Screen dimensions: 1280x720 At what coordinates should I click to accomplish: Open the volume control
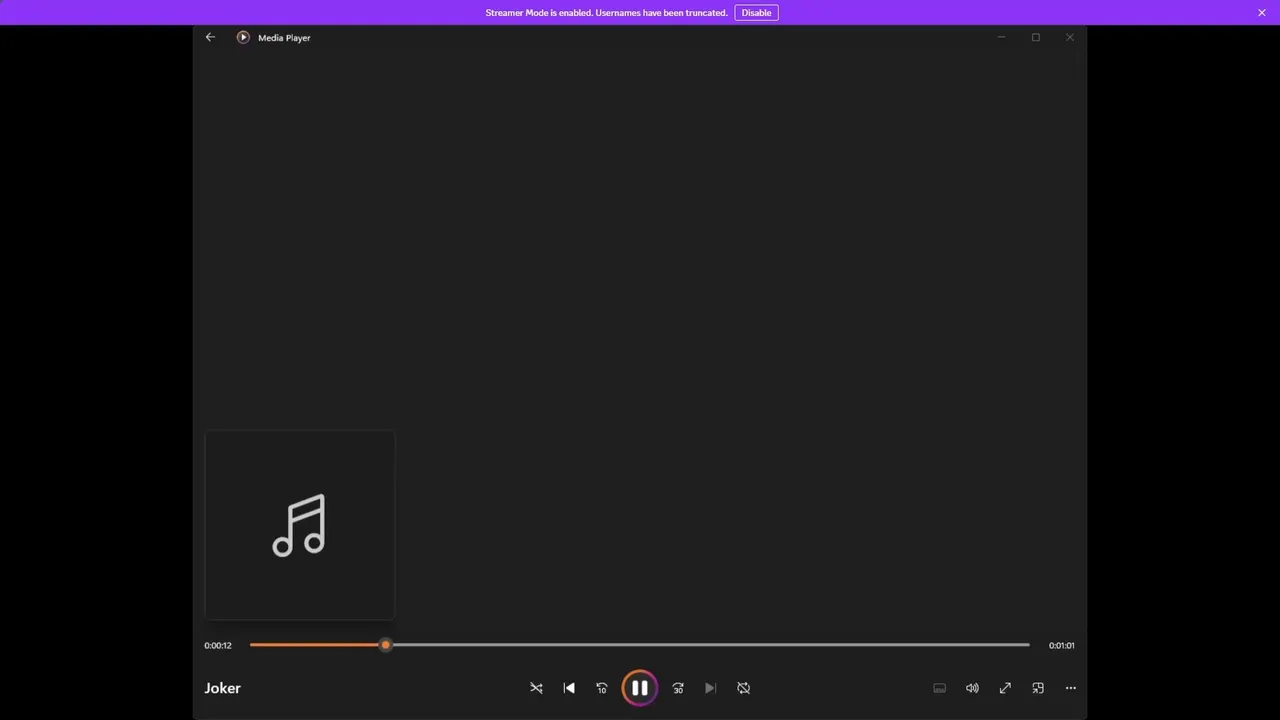pyautogui.click(x=972, y=688)
